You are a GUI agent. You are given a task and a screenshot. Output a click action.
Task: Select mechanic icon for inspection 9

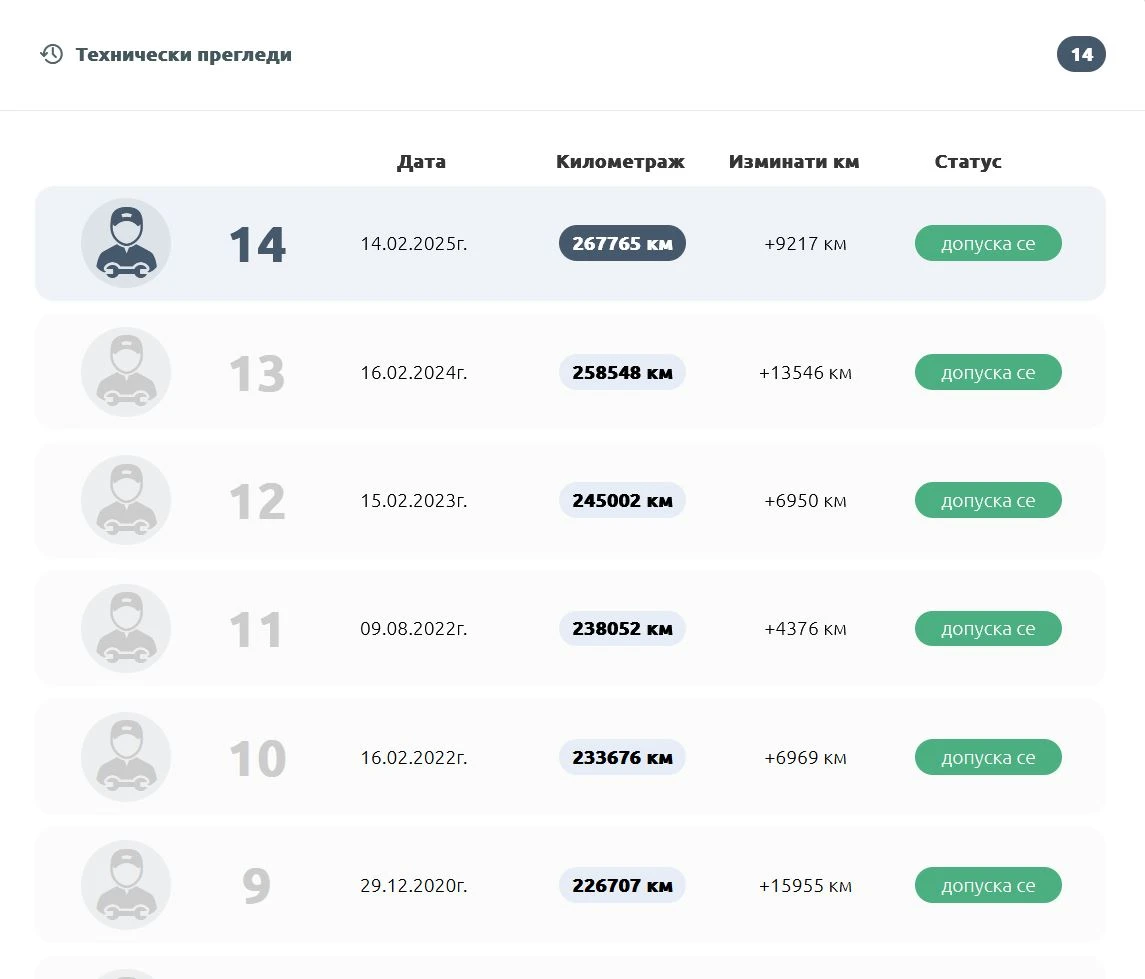click(126, 885)
